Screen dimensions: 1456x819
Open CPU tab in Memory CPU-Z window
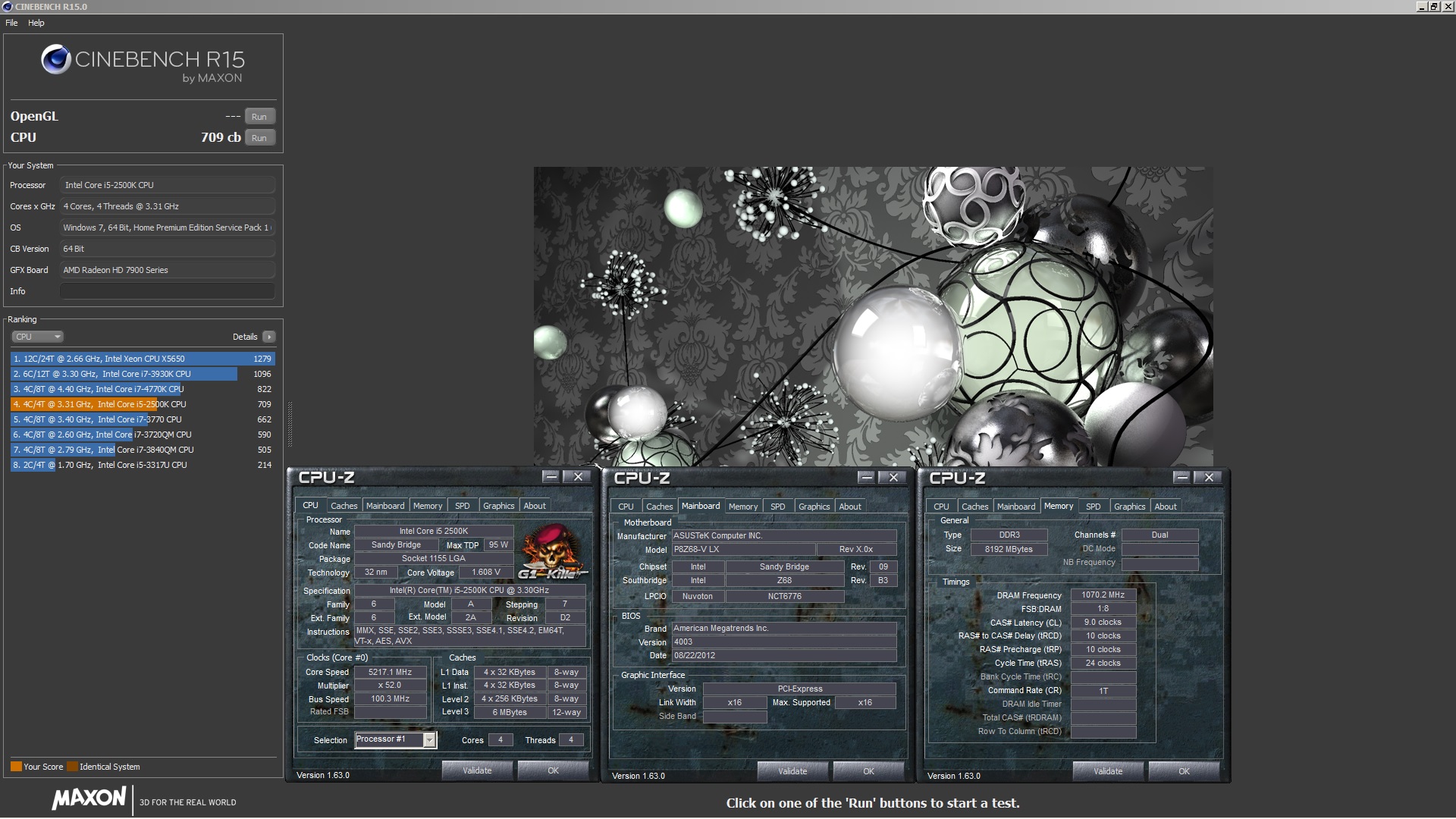coord(941,507)
